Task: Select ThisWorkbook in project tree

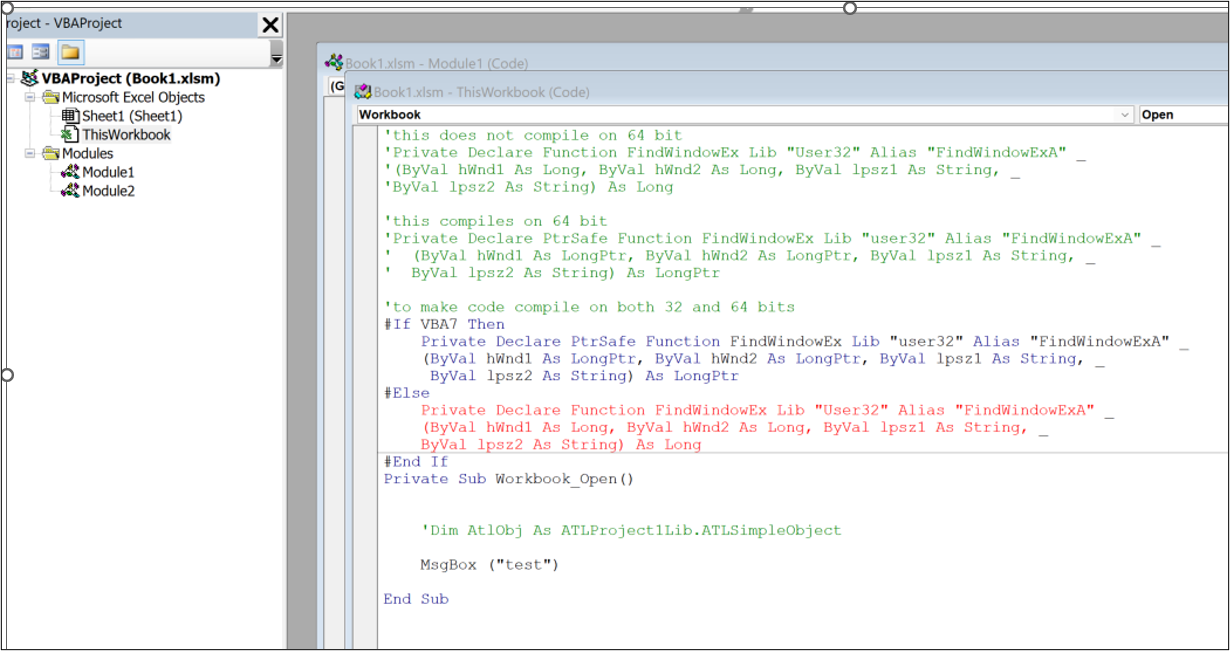Action: point(126,134)
